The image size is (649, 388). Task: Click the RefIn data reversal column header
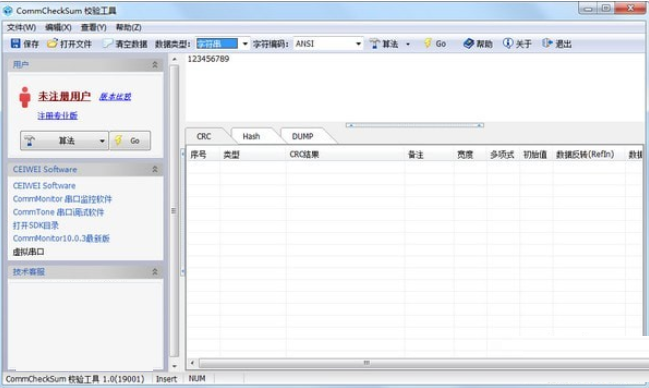tap(589, 155)
